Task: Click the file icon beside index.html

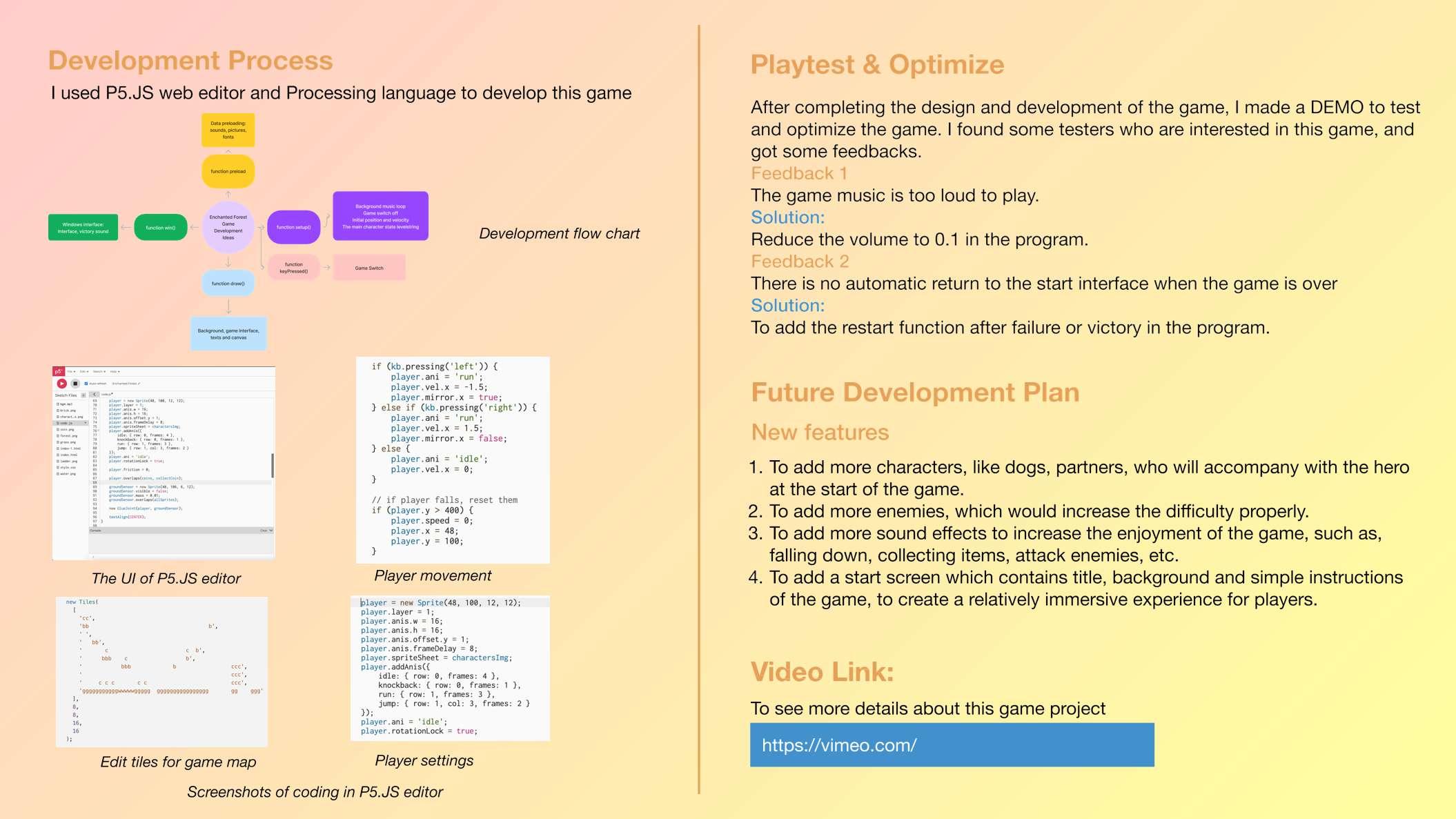Action: 57,455
